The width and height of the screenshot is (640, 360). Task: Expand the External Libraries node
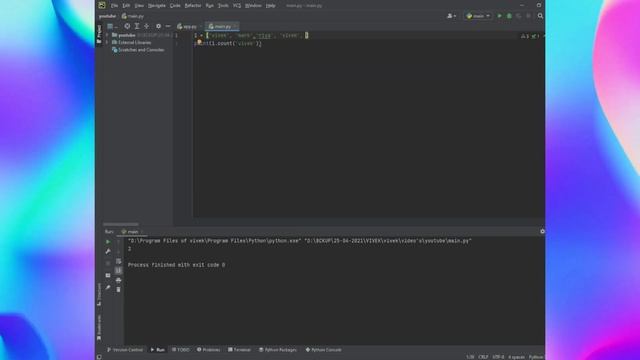click(x=107, y=42)
